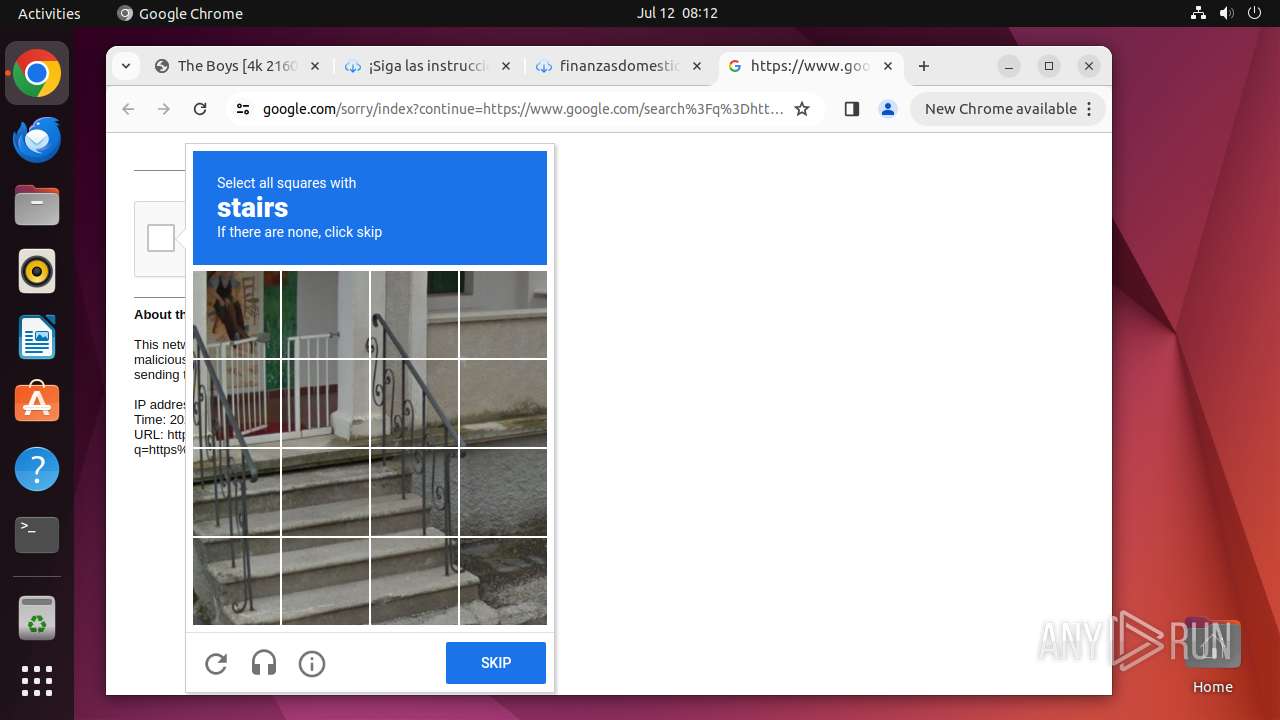Select the https://www.goo tab
Screen dimensions: 1280x720
pyautogui.click(x=810, y=66)
